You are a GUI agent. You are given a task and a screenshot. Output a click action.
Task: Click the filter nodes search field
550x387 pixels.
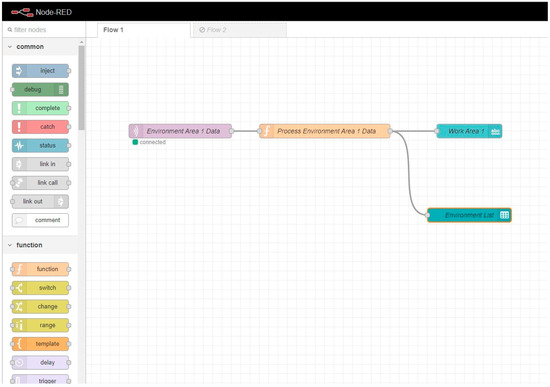pyautogui.click(x=44, y=30)
